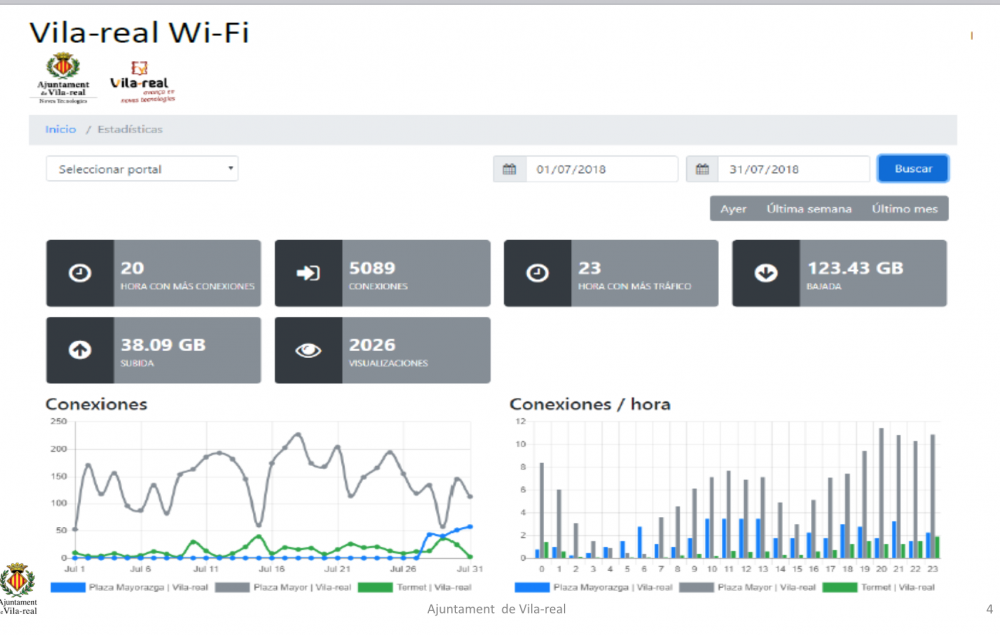Click the eye icon on Visualizaciones card
The height and width of the screenshot is (635, 1000).
click(x=308, y=350)
